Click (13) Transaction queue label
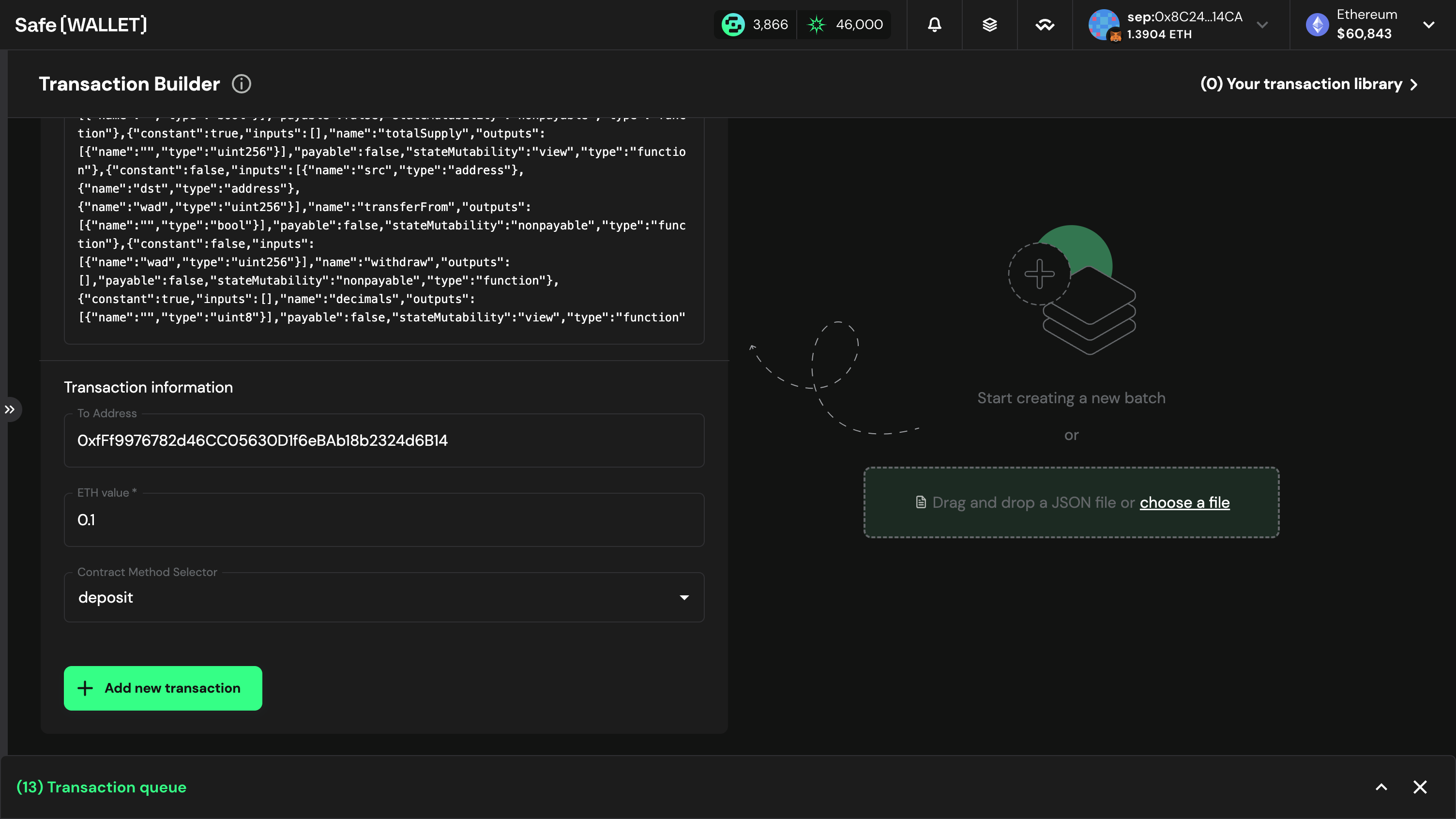Viewport: 1456px width, 819px height. 101,787
